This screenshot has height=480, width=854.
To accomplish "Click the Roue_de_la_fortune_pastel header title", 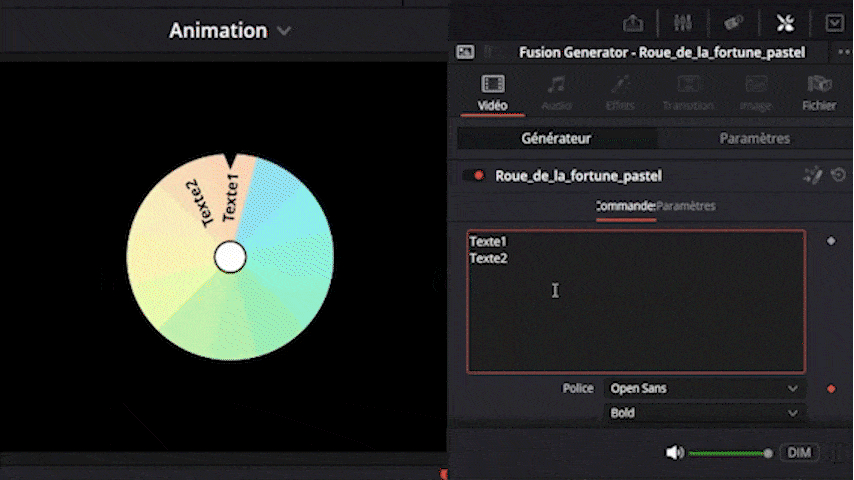I will 578,175.
